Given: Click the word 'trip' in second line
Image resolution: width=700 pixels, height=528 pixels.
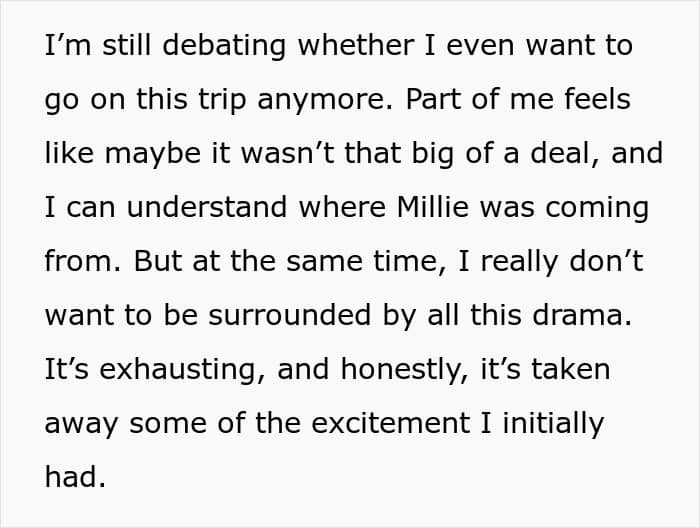Looking at the screenshot, I should [x=222, y=100].
